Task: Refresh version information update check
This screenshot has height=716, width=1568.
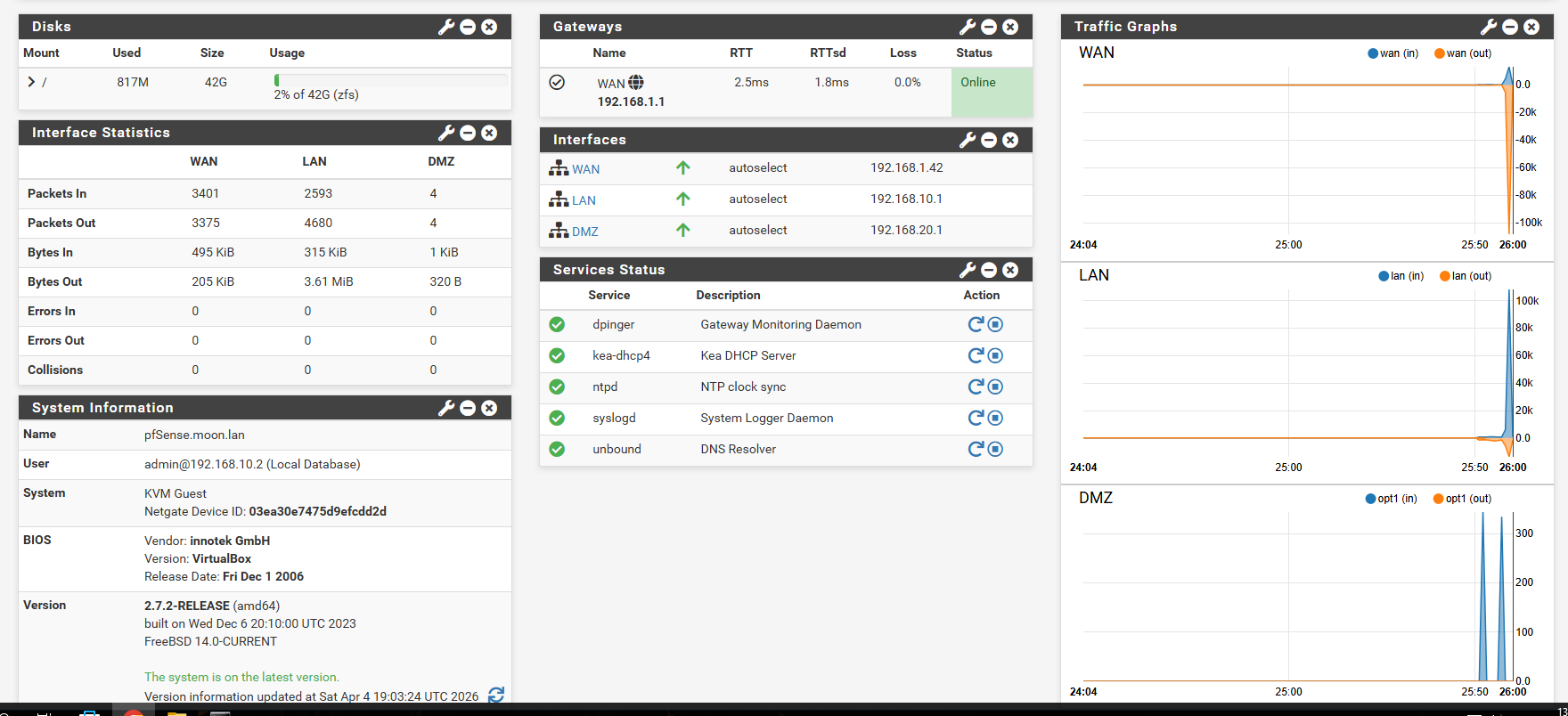Action: pos(496,695)
